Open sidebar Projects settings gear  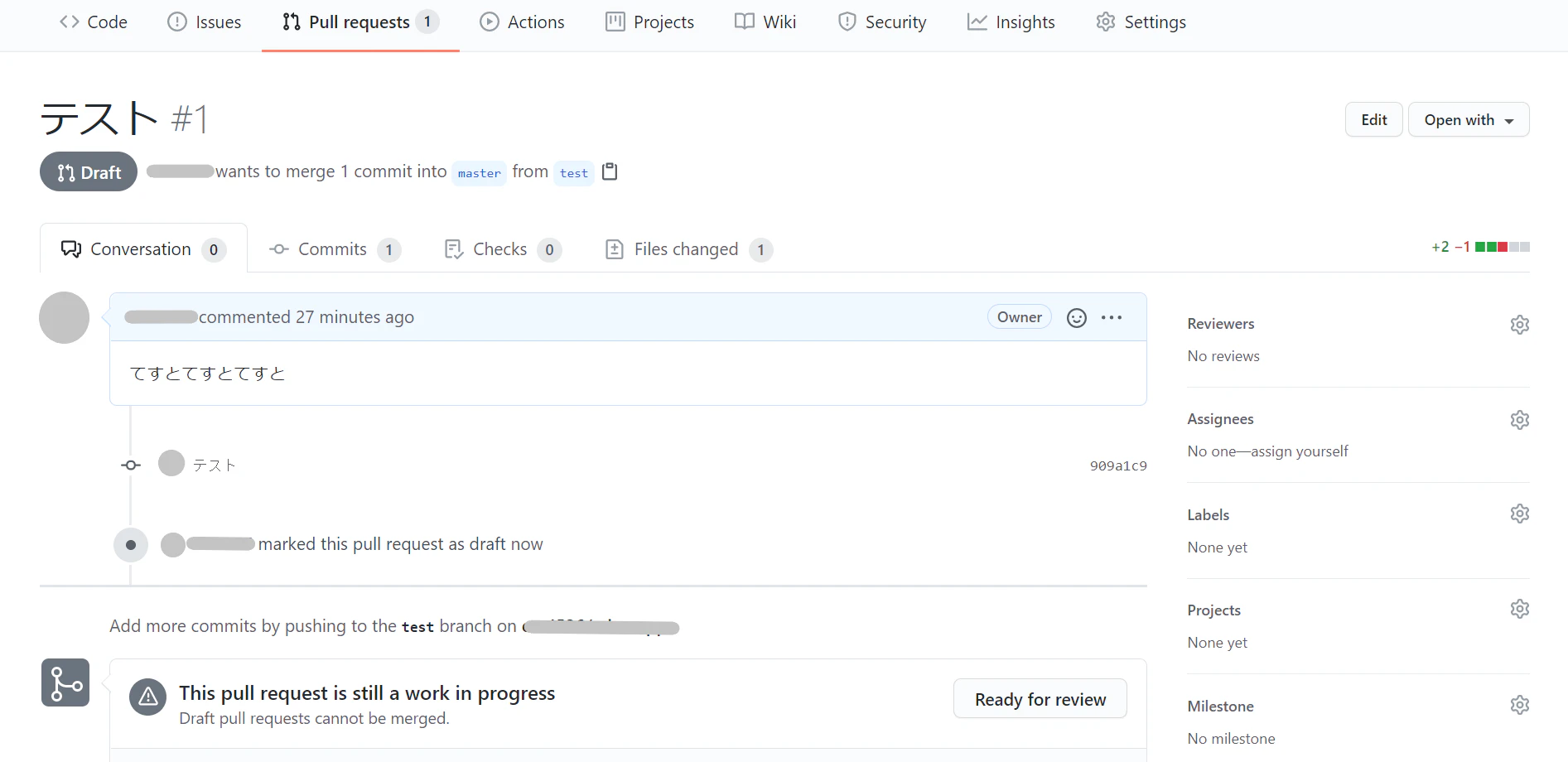pos(1519,609)
